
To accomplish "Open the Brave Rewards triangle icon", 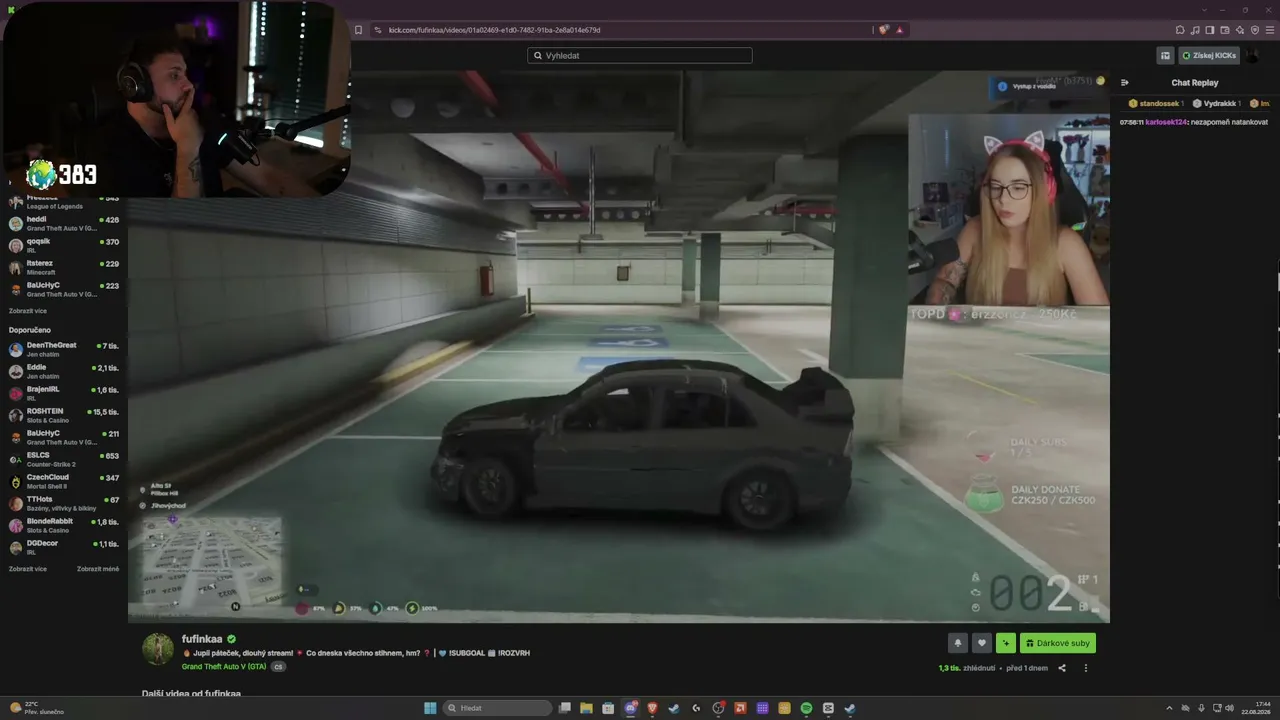I will pyautogui.click(x=899, y=30).
